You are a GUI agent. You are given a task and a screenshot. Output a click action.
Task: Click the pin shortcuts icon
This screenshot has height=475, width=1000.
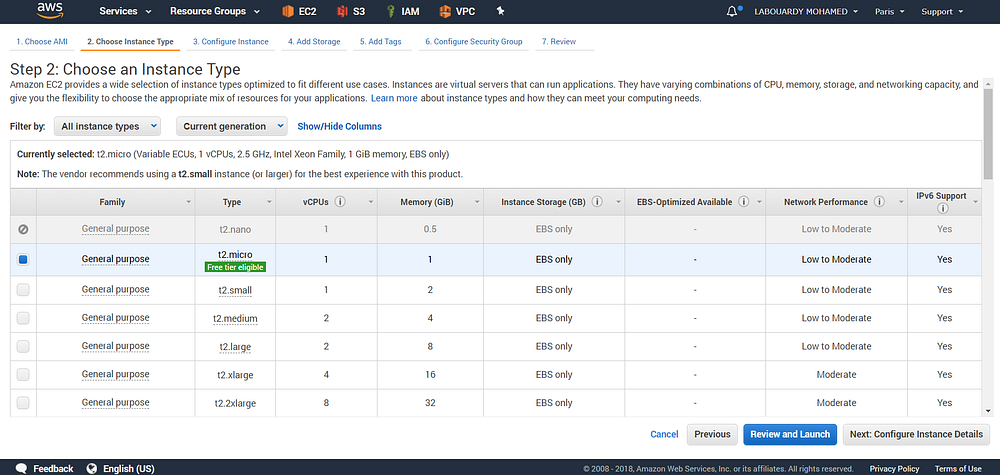click(x=501, y=12)
